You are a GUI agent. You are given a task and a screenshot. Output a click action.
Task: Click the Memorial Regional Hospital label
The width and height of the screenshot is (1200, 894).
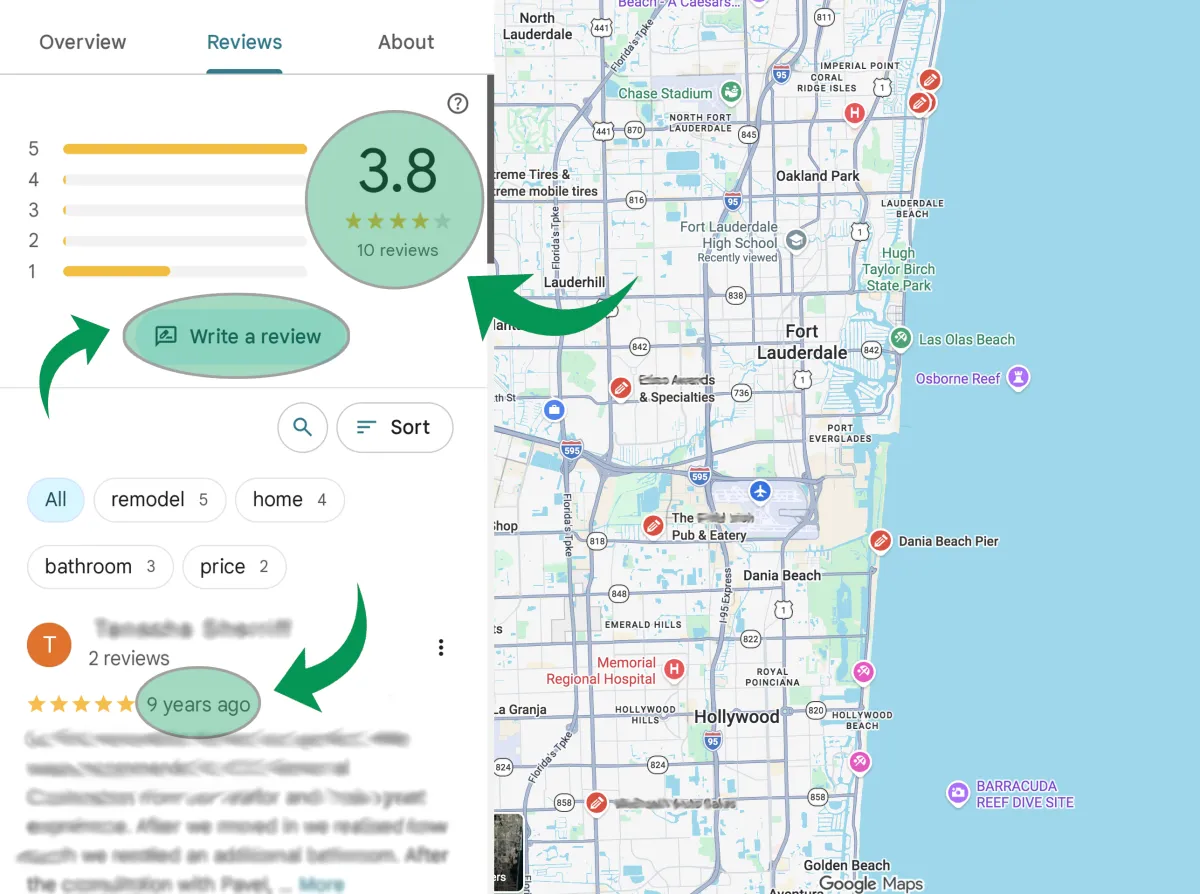click(x=601, y=670)
